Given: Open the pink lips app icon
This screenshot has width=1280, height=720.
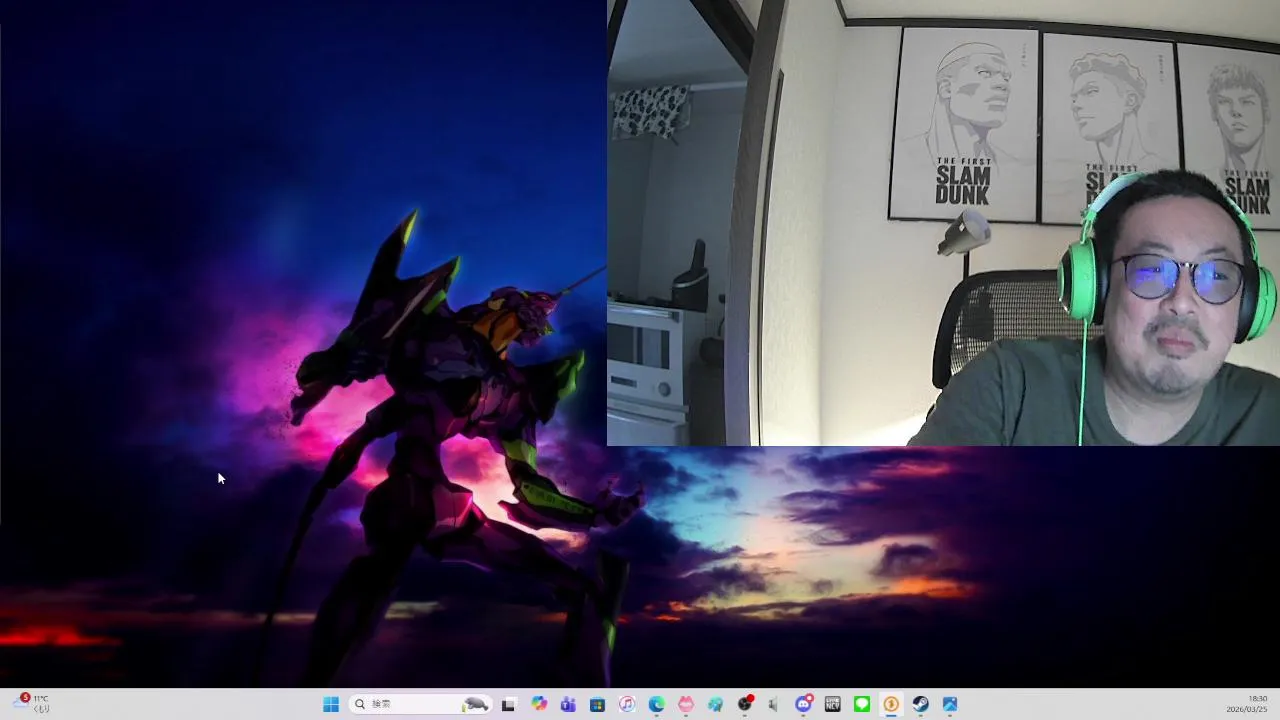Looking at the screenshot, I should click(x=685, y=704).
